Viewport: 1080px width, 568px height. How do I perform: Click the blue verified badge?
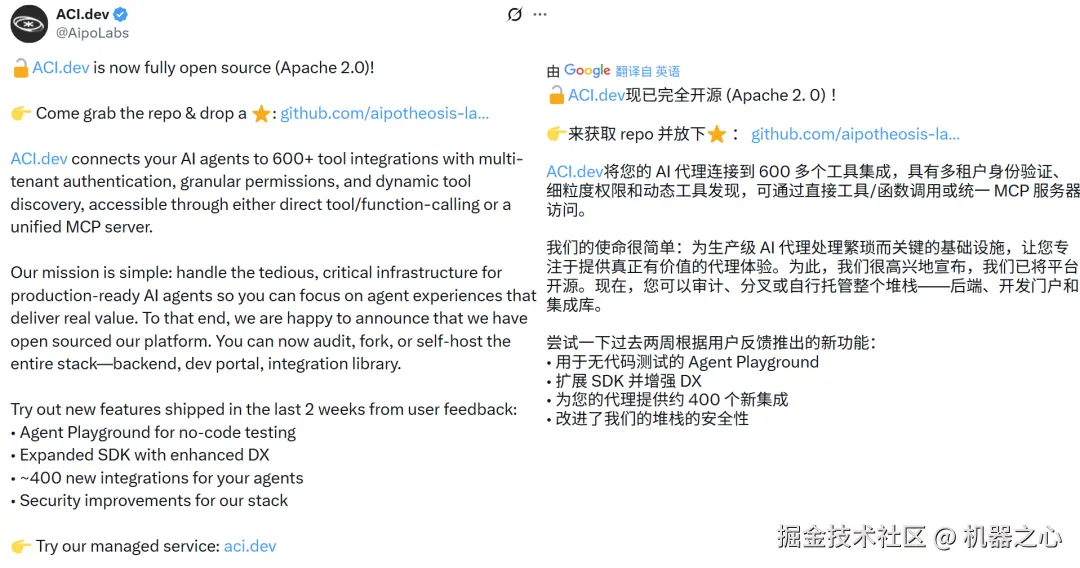(x=120, y=14)
